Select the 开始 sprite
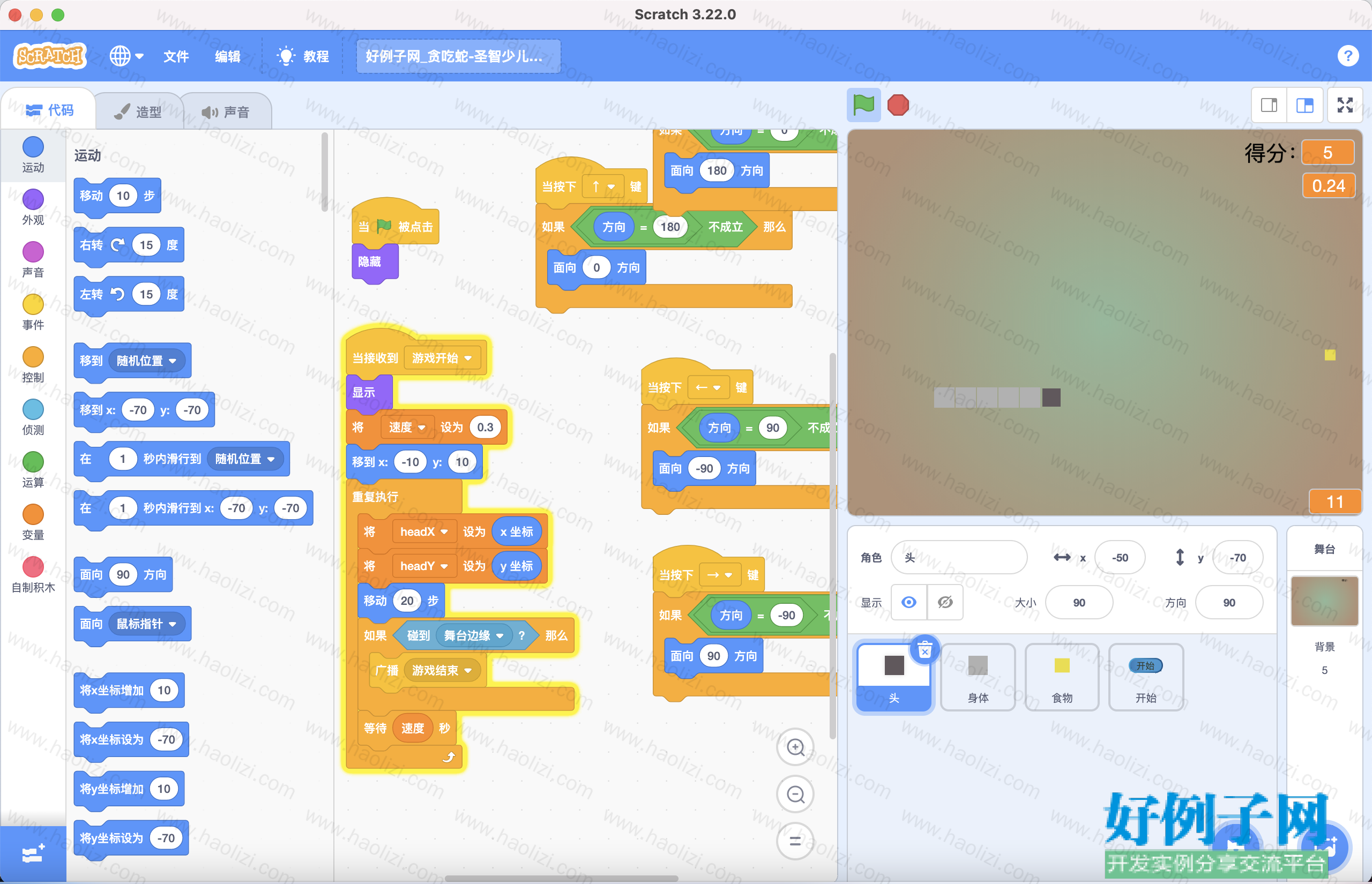1372x884 pixels. point(1146,677)
